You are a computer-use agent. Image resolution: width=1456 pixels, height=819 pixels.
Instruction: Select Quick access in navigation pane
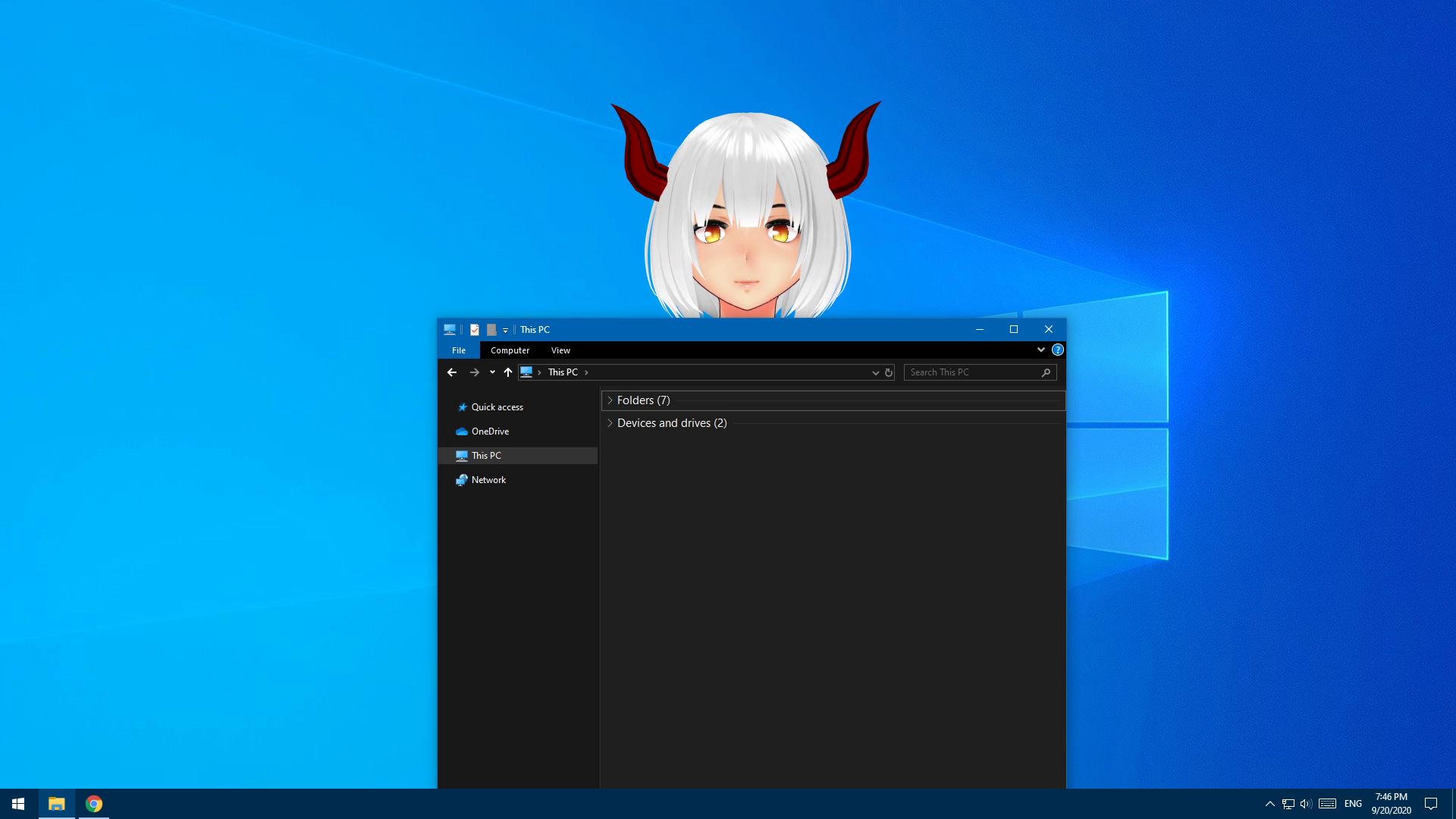tap(497, 407)
